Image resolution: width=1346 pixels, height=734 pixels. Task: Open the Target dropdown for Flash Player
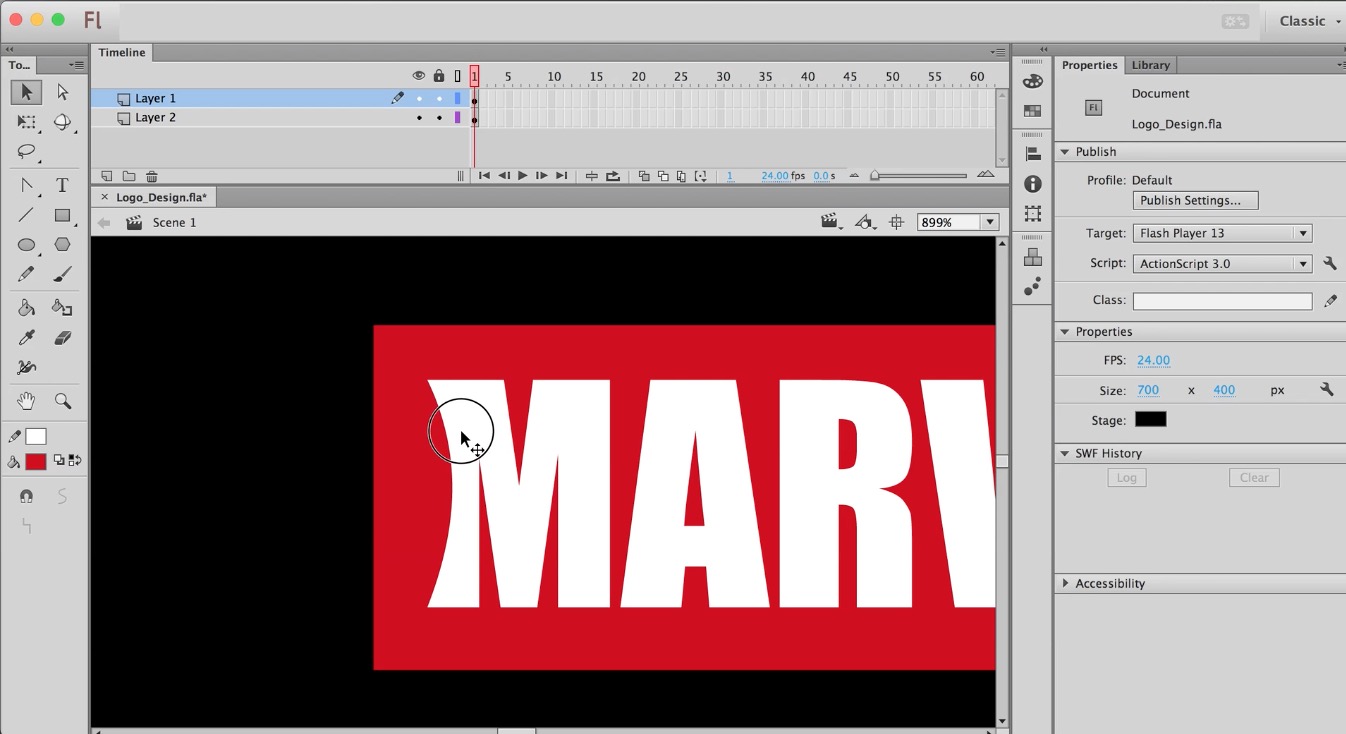coord(1303,232)
